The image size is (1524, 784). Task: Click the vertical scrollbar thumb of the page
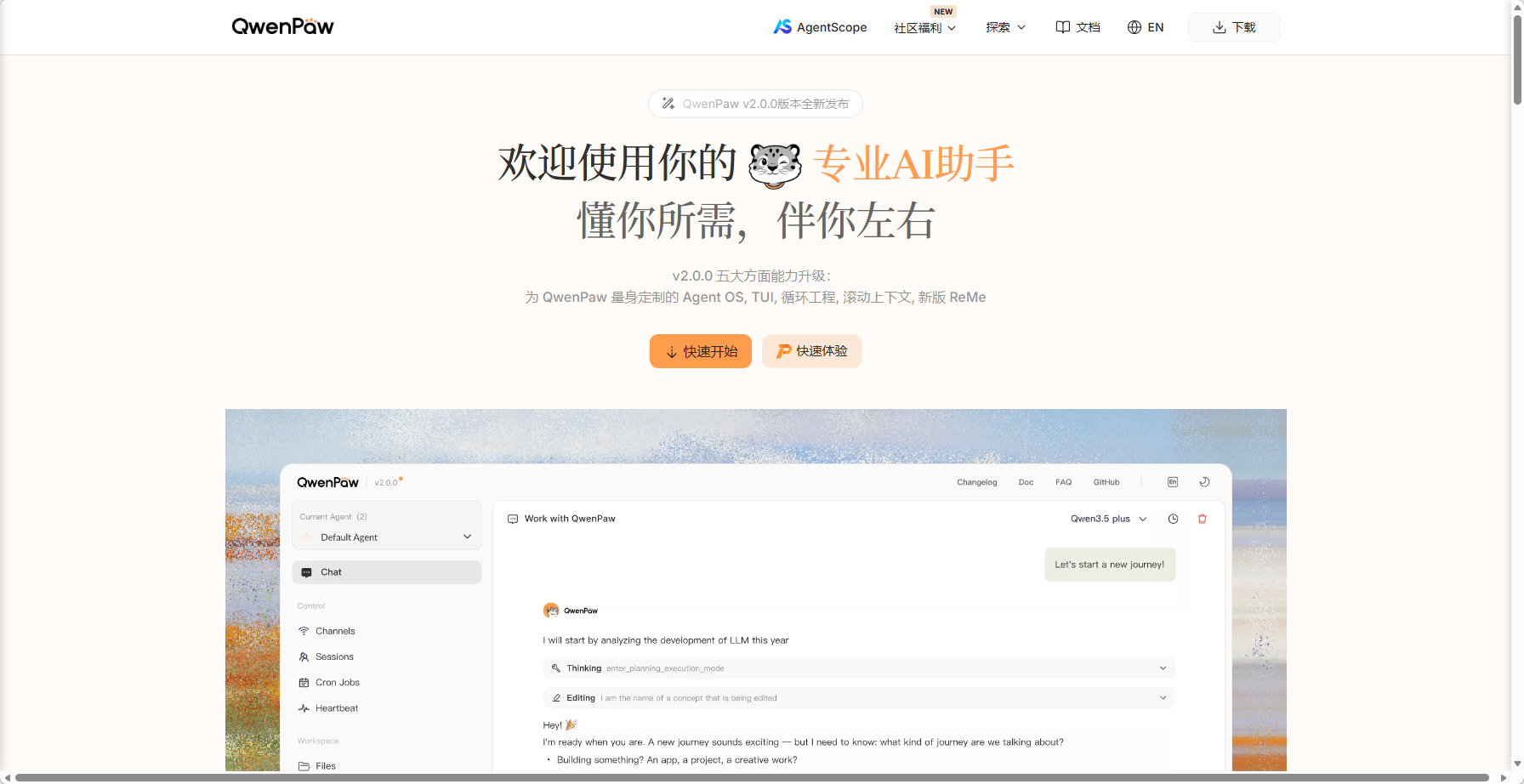(1517, 60)
